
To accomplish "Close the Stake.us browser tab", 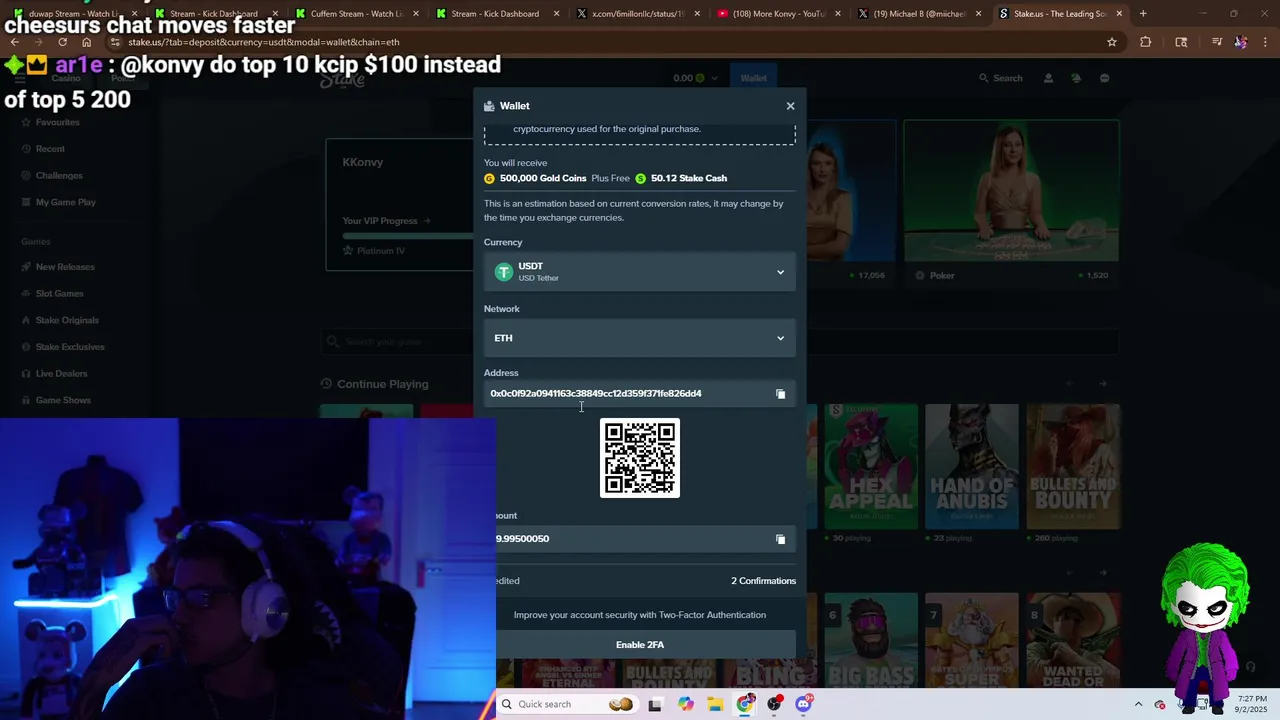I will 1119,14.
